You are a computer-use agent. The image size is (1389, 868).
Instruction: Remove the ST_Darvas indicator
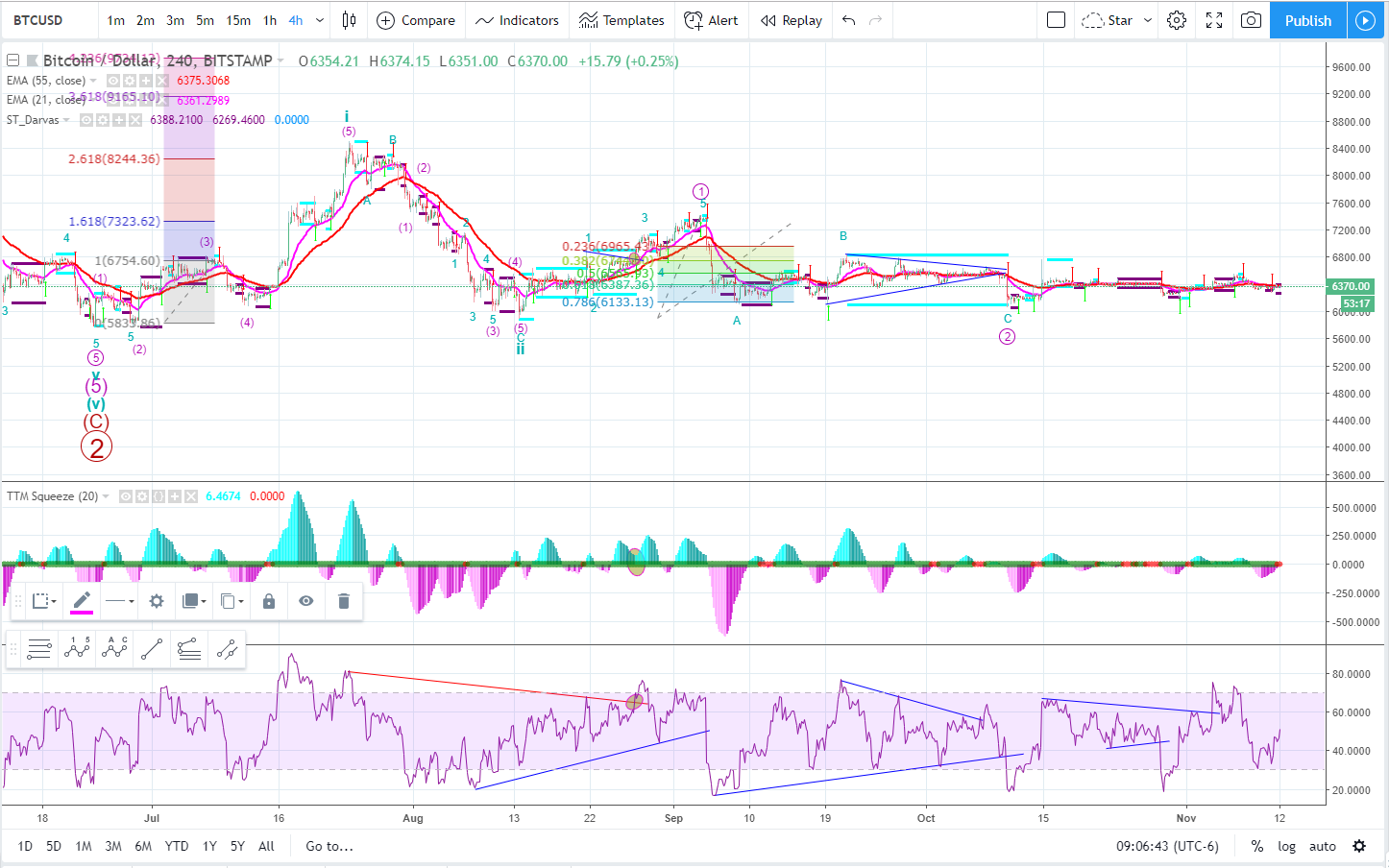135,120
